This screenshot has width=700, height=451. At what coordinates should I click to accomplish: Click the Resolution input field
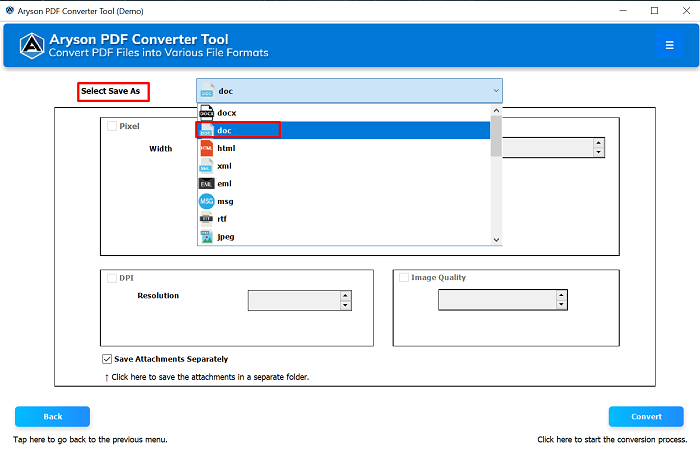click(294, 301)
